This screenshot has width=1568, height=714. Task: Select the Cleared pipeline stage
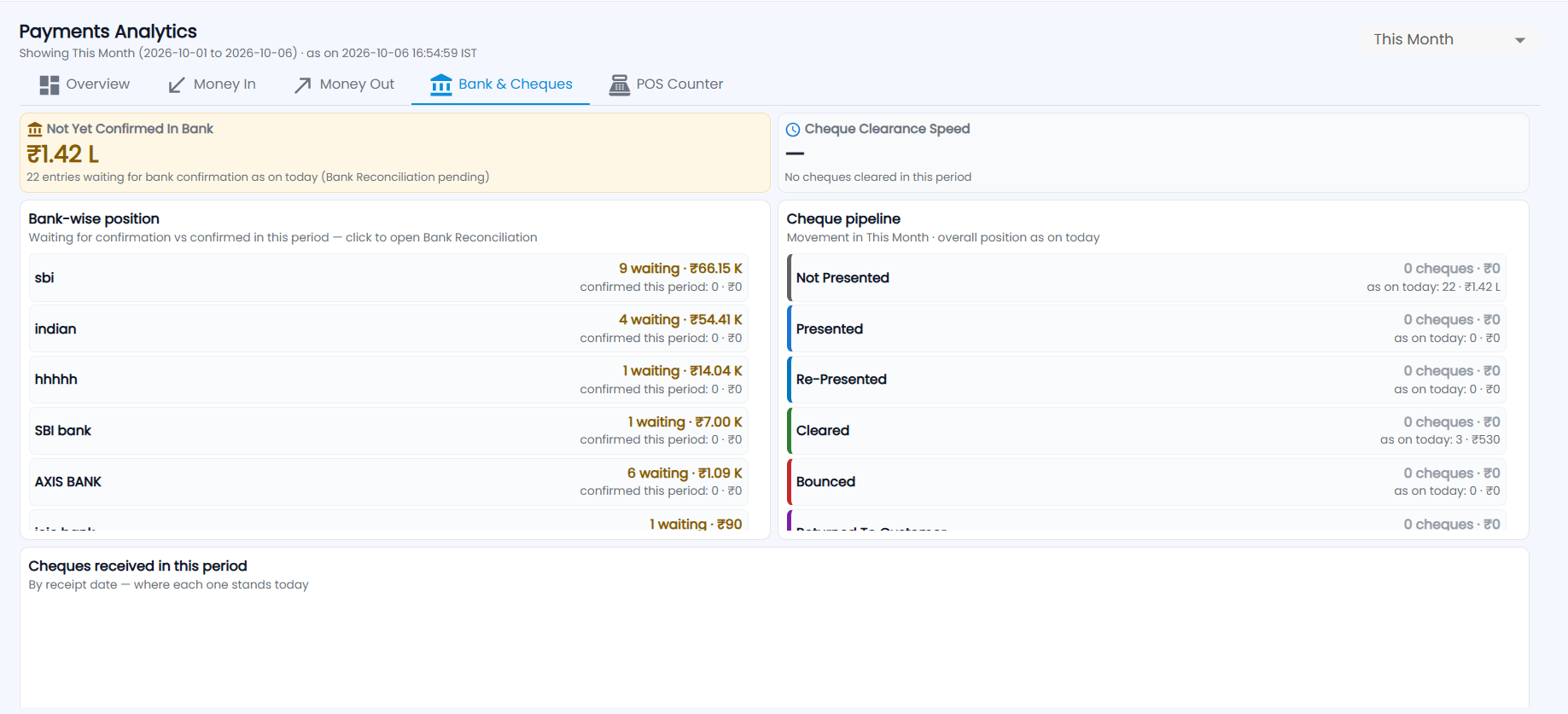(x=1146, y=431)
